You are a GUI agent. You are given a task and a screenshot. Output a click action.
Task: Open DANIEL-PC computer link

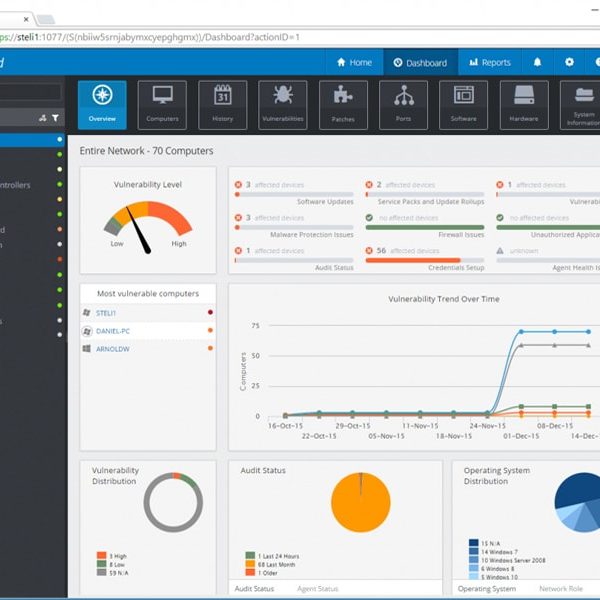click(113, 331)
